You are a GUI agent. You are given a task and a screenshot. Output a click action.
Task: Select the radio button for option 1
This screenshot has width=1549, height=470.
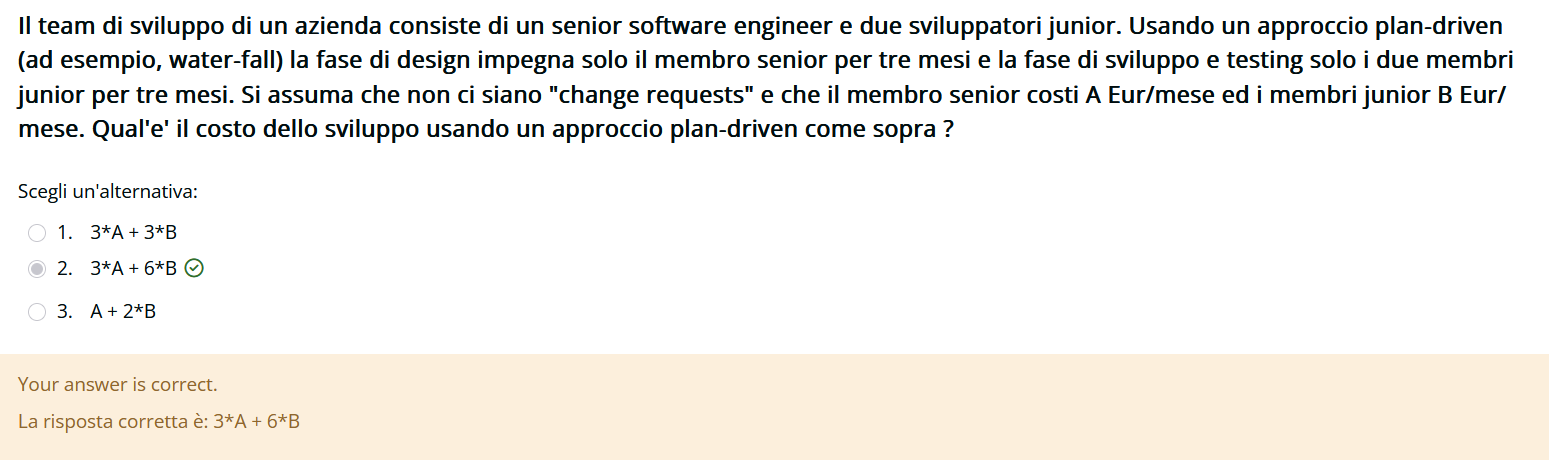[x=37, y=233]
